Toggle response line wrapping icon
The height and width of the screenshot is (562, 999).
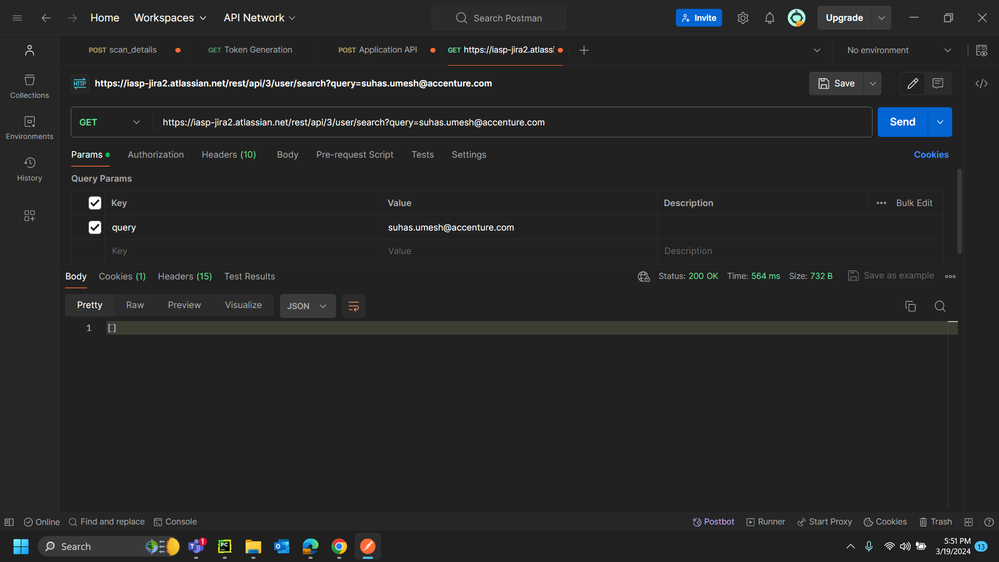tap(354, 306)
